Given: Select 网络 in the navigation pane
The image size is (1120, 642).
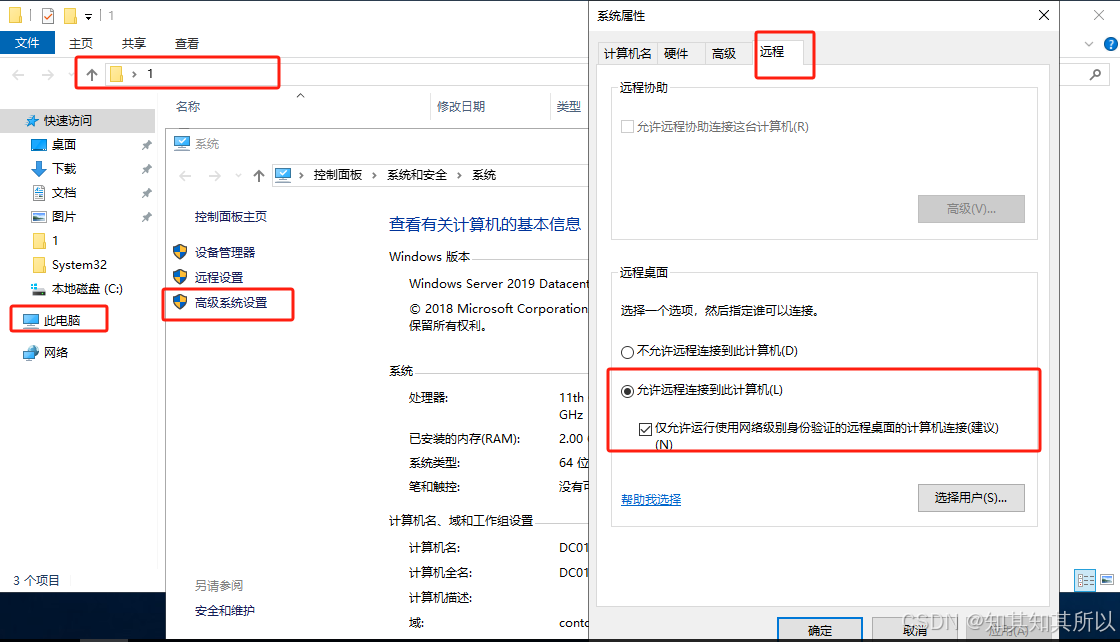Looking at the screenshot, I should pos(56,353).
